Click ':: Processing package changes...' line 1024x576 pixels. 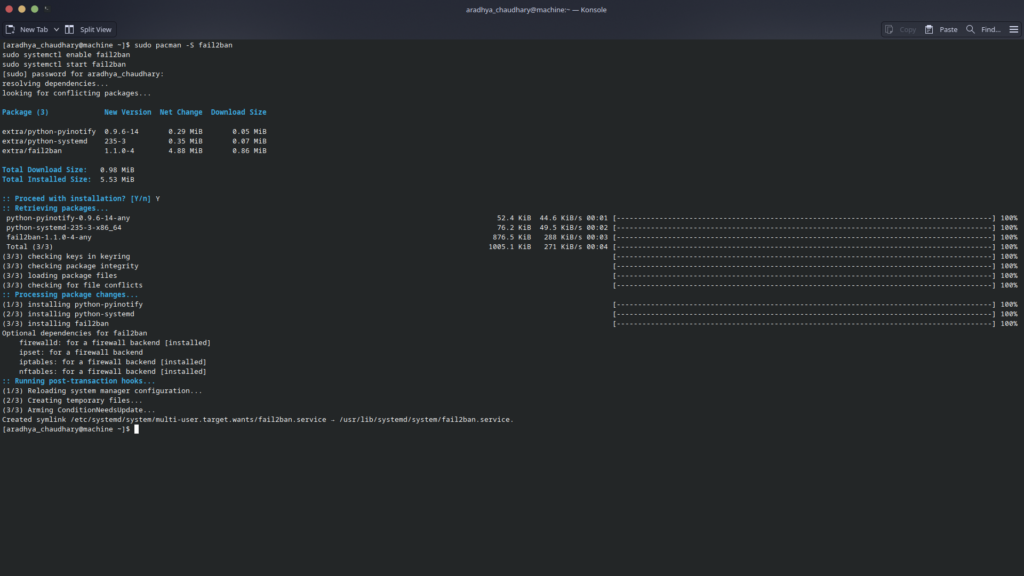70,295
